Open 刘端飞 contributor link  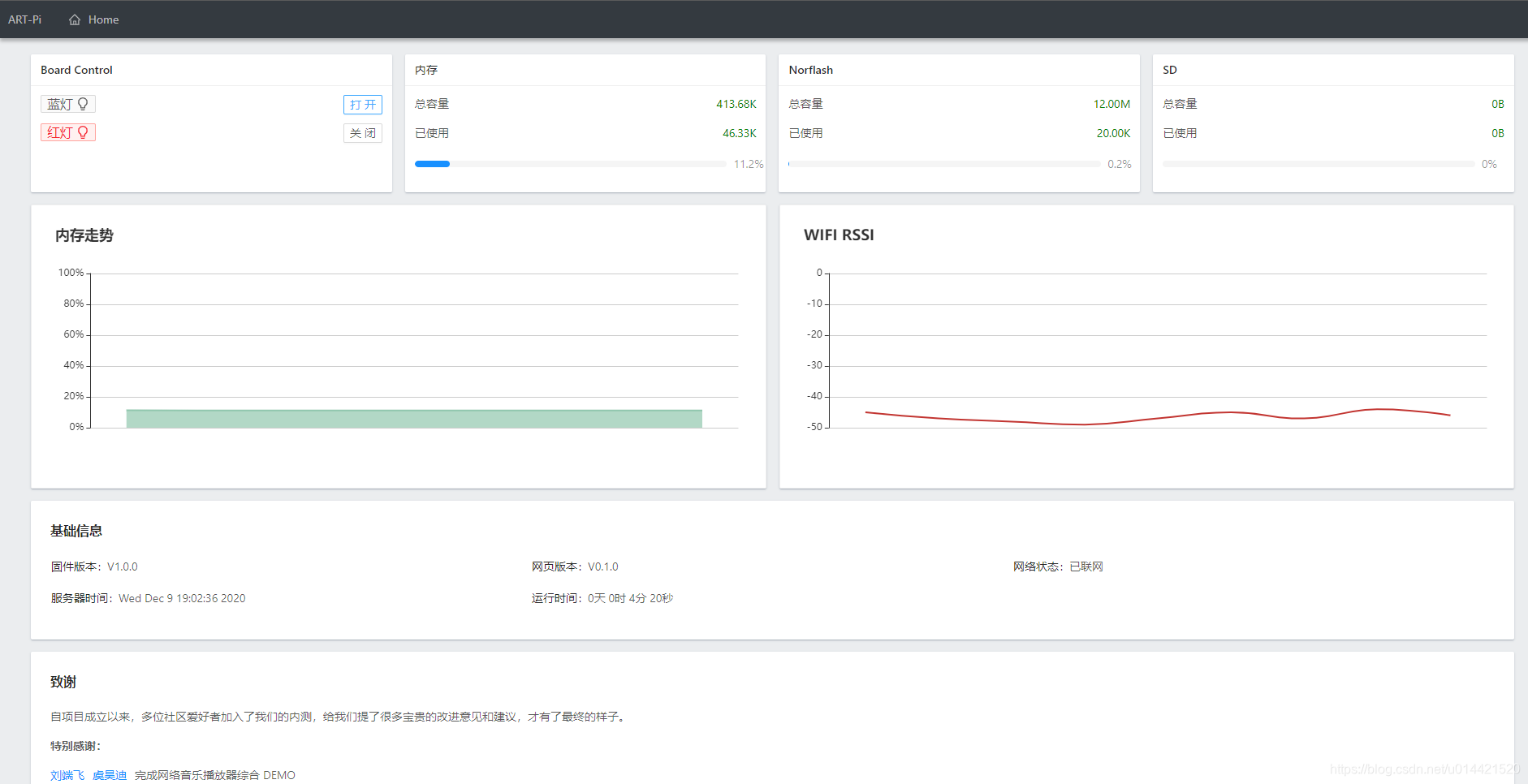67,775
